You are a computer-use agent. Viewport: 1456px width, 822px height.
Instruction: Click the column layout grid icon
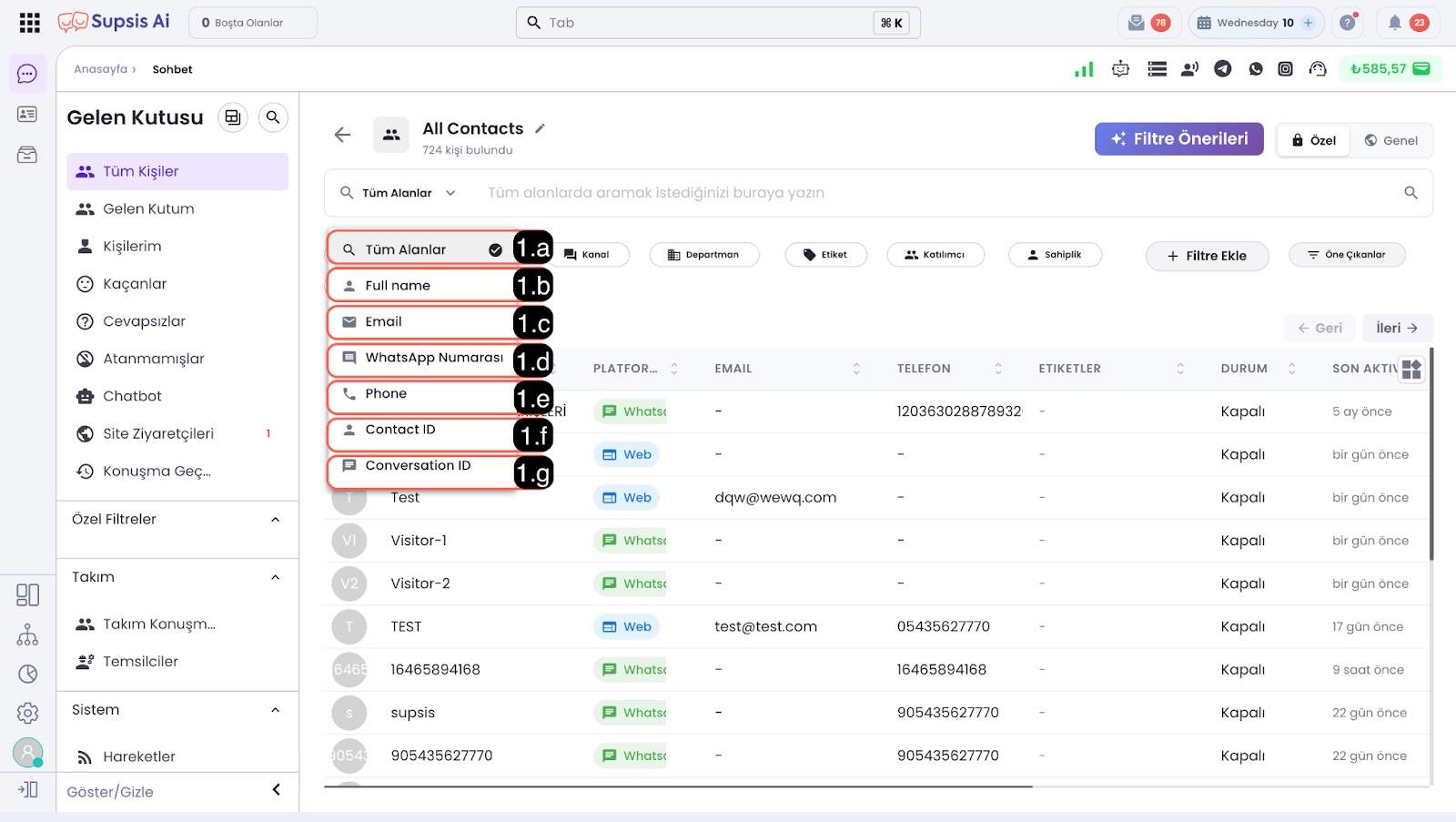click(1411, 369)
